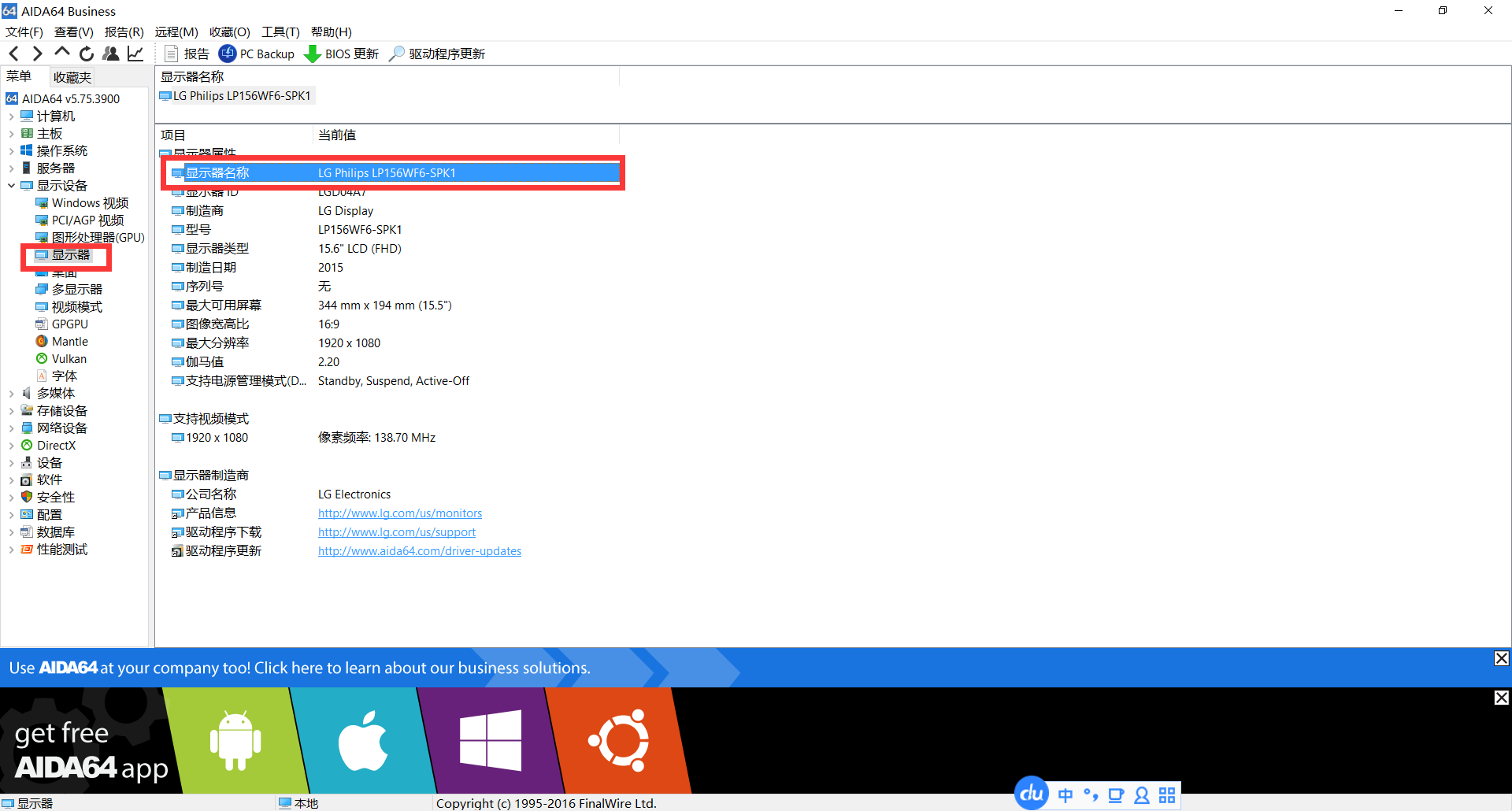Open the user manager icon in toolbar
1512x811 pixels.
pyautogui.click(x=111, y=54)
